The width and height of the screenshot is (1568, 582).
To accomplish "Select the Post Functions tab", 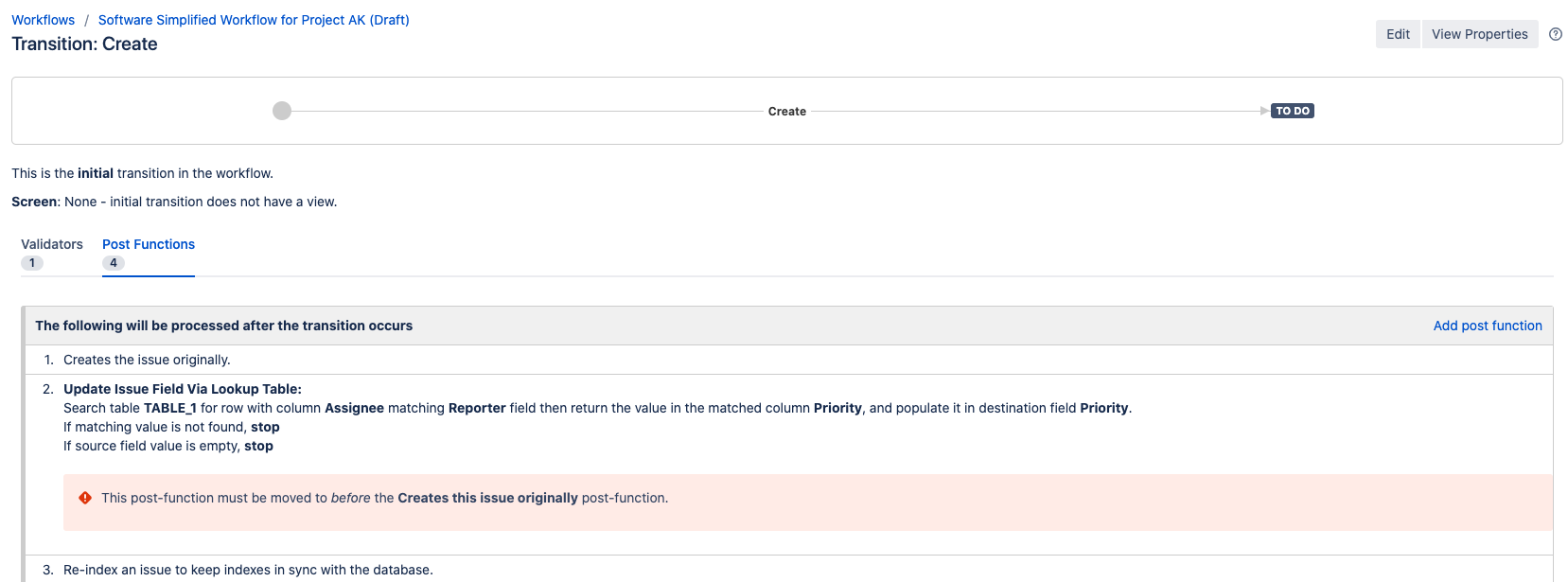I will pos(149,244).
